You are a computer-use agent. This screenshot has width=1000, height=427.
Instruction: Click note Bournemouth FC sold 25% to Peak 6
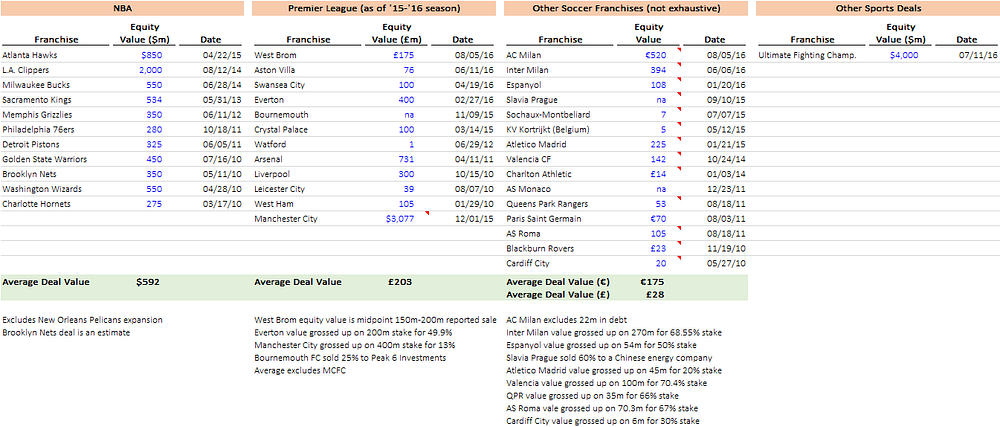(x=350, y=358)
